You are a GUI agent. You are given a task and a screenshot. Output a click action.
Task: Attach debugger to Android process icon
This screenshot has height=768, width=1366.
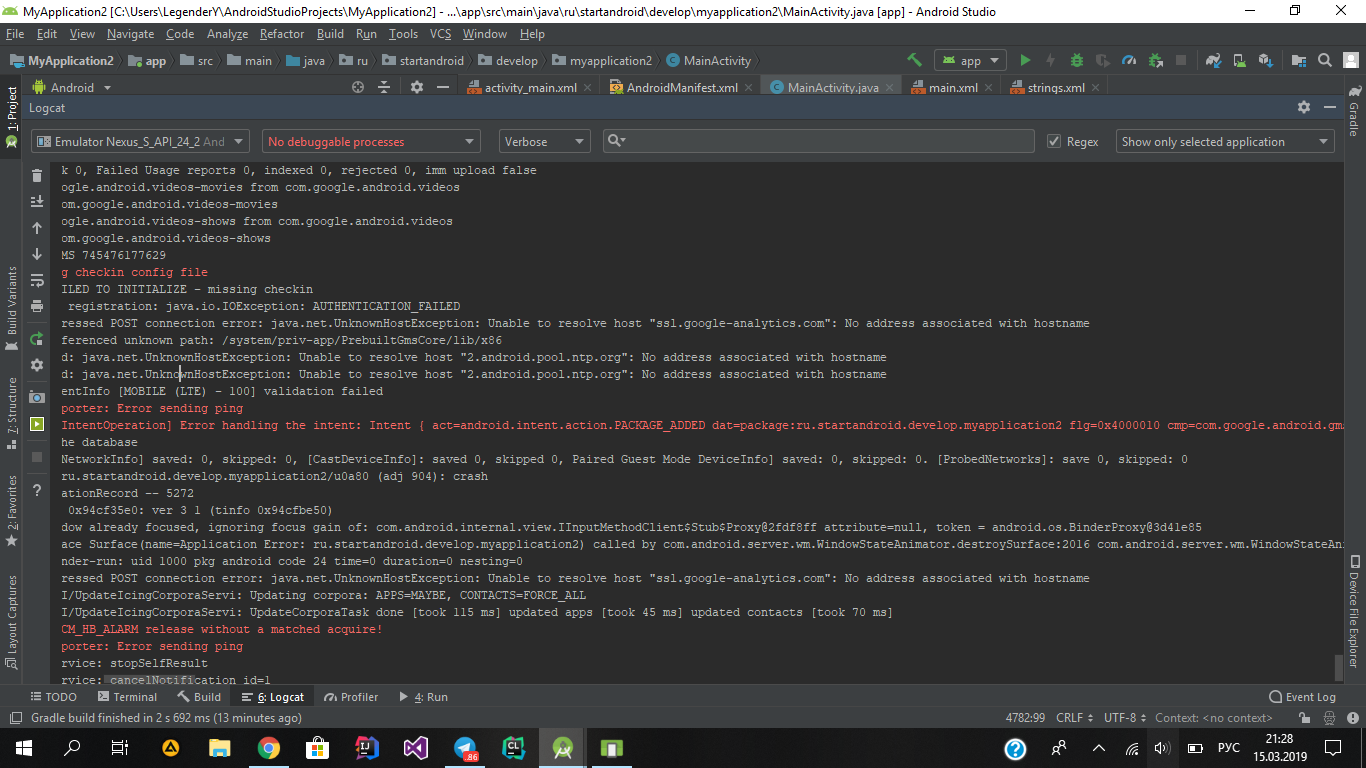point(1155,60)
